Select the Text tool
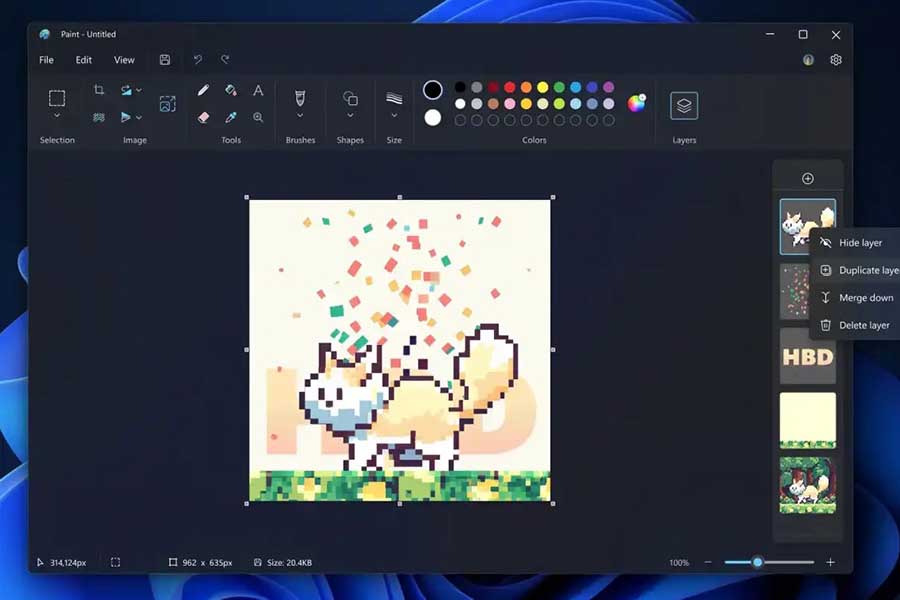The width and height of the screenshot is (900, 600). click(x=258, y=90)
